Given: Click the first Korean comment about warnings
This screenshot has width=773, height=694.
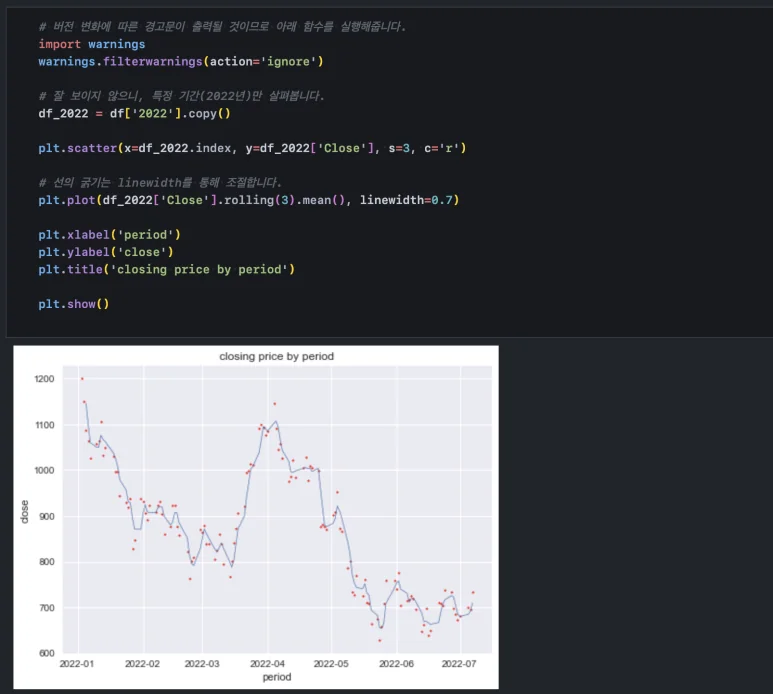Looking at the screenshot, I should [222, 27].
